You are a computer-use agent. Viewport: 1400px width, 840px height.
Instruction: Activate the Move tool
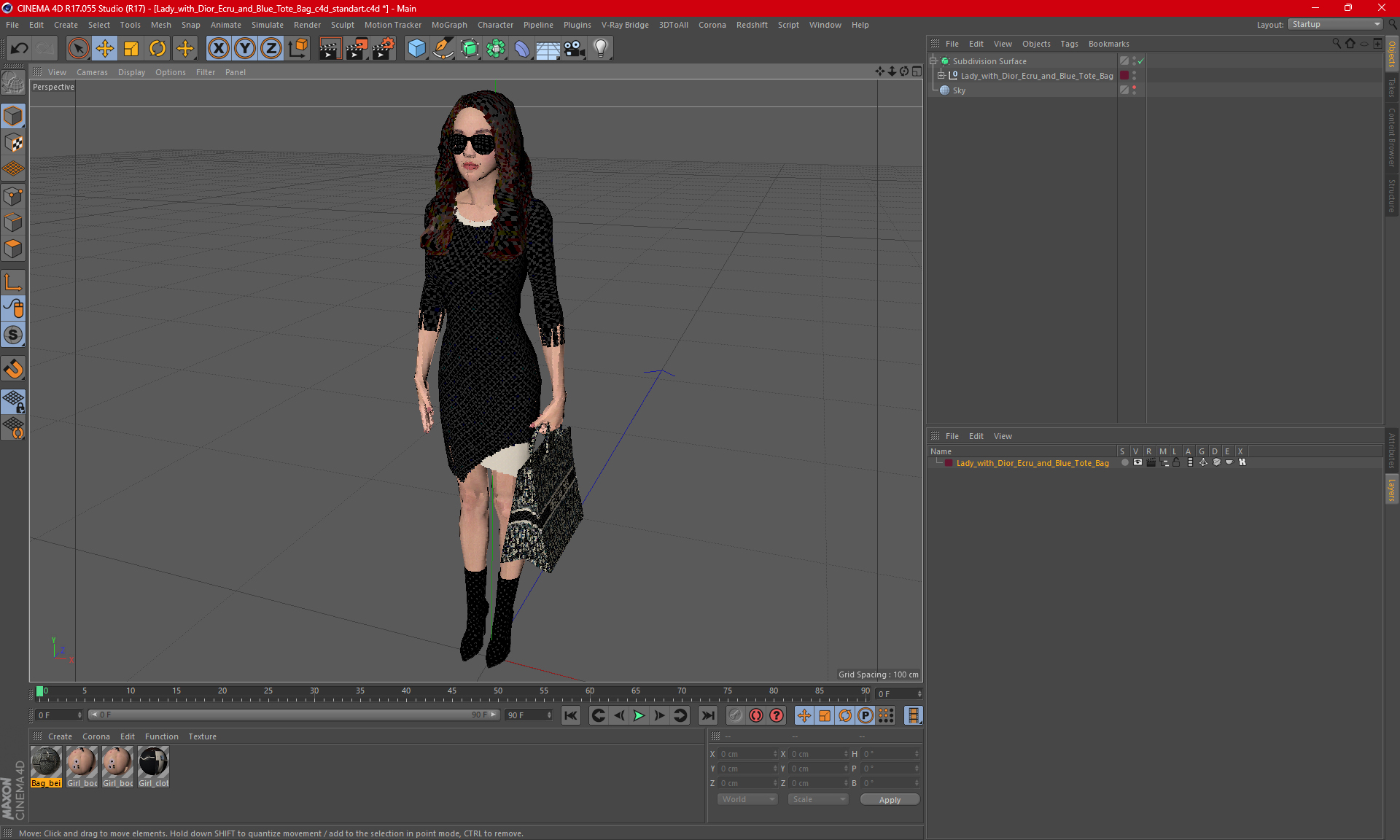pos(105,49)
